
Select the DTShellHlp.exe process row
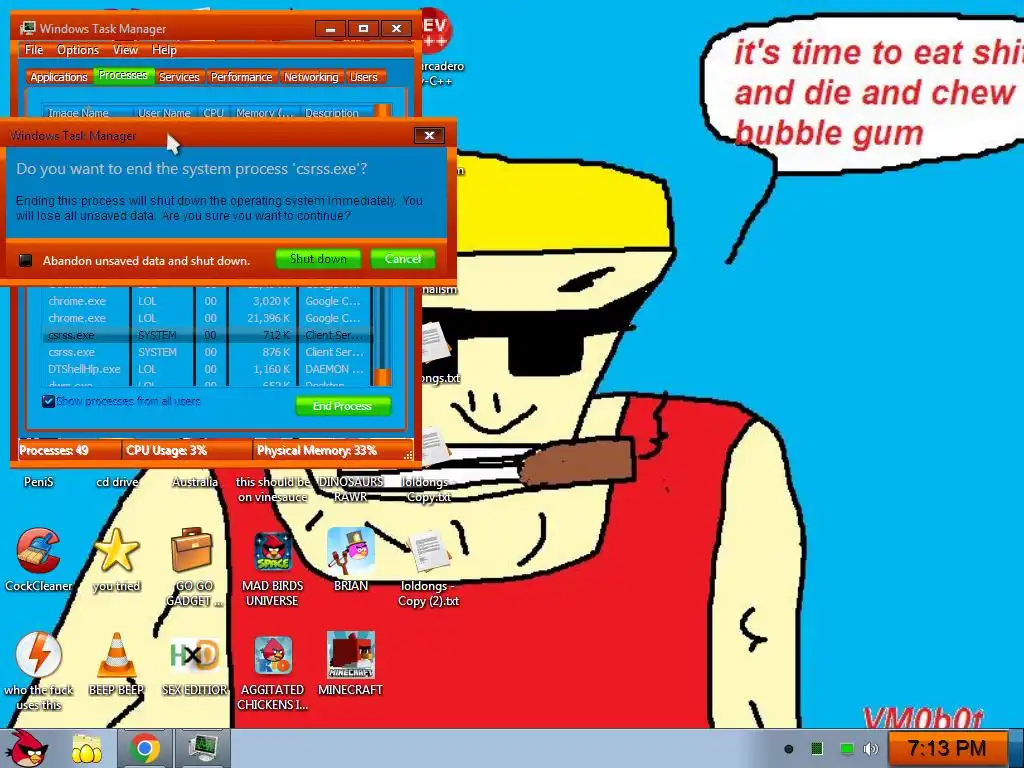click(x=208, y=369)
